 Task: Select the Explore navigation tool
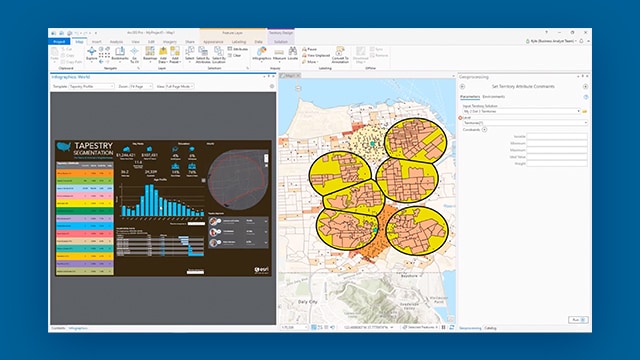(91, 53)
